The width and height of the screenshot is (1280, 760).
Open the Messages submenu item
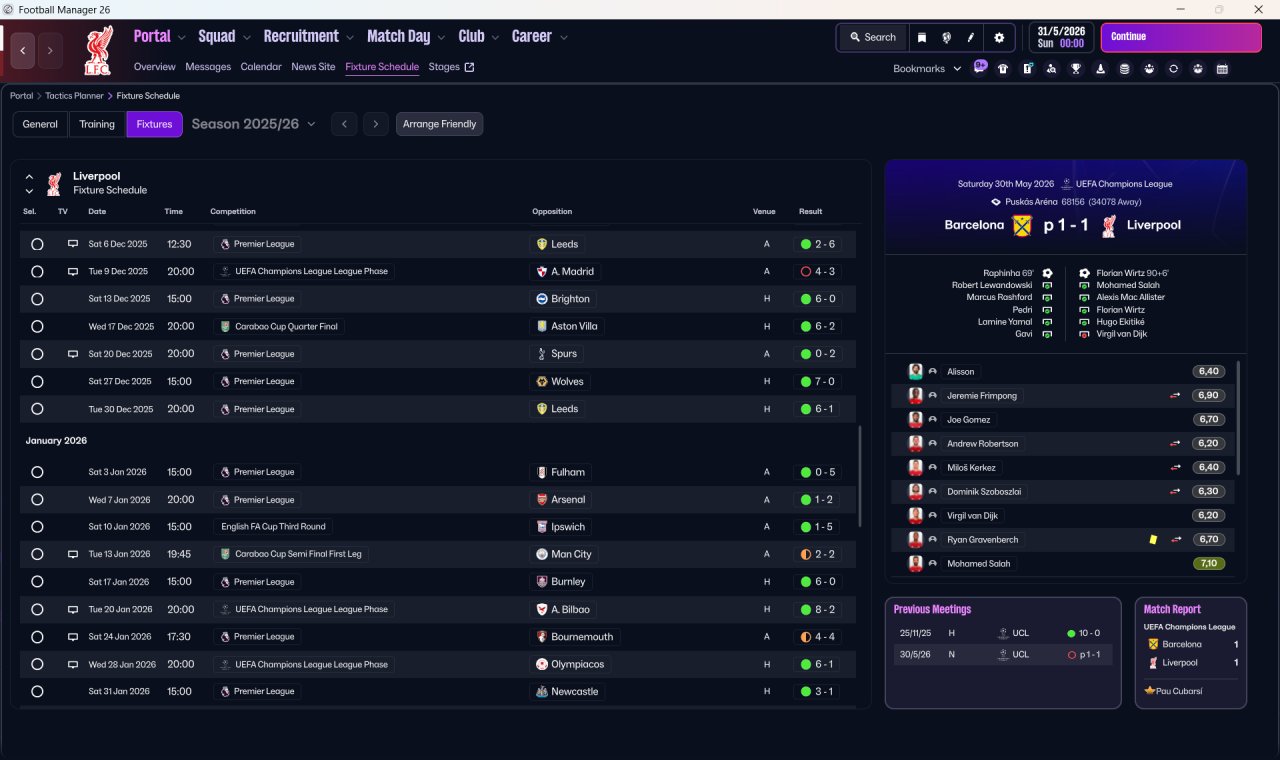[x=208, y=67]
